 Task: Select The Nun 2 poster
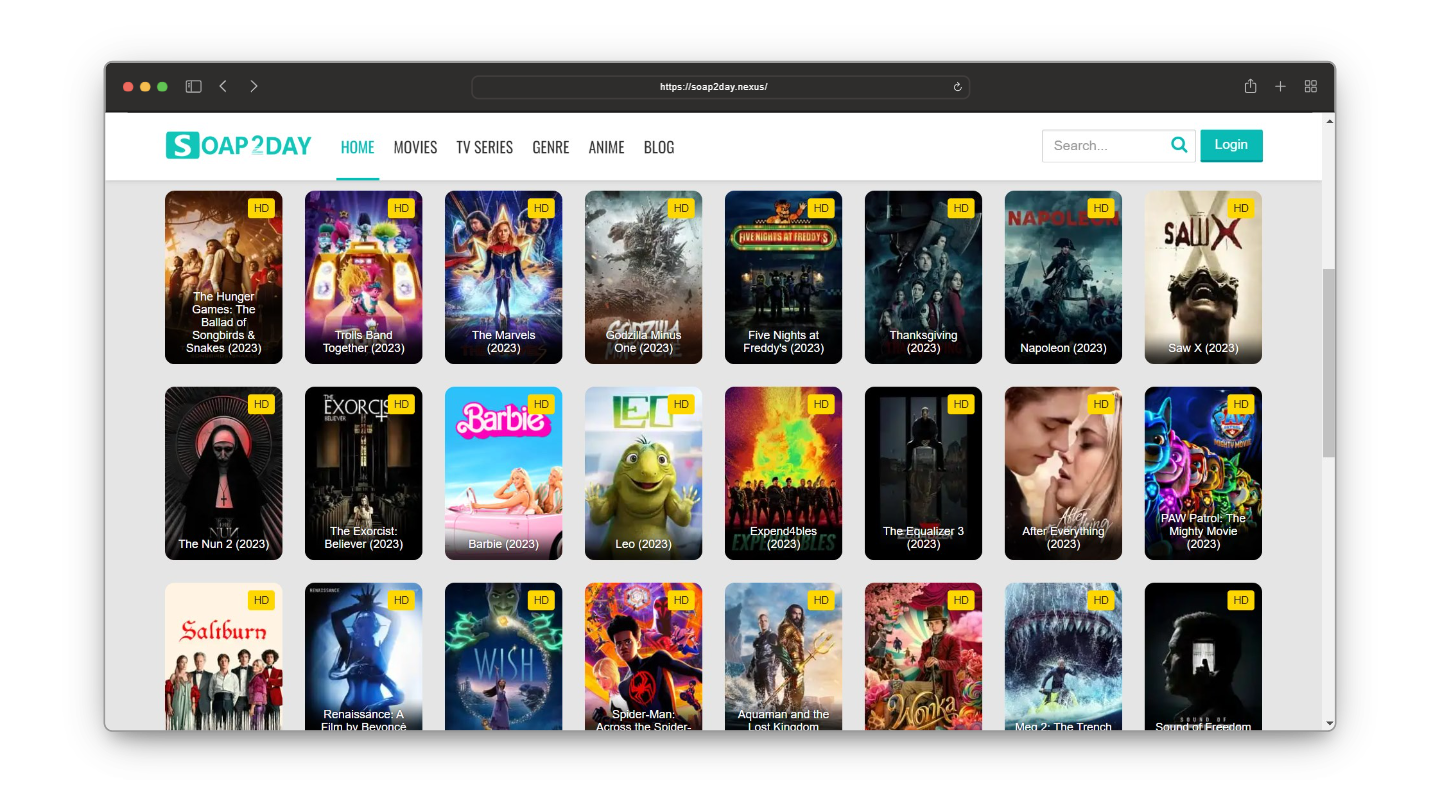224,473
